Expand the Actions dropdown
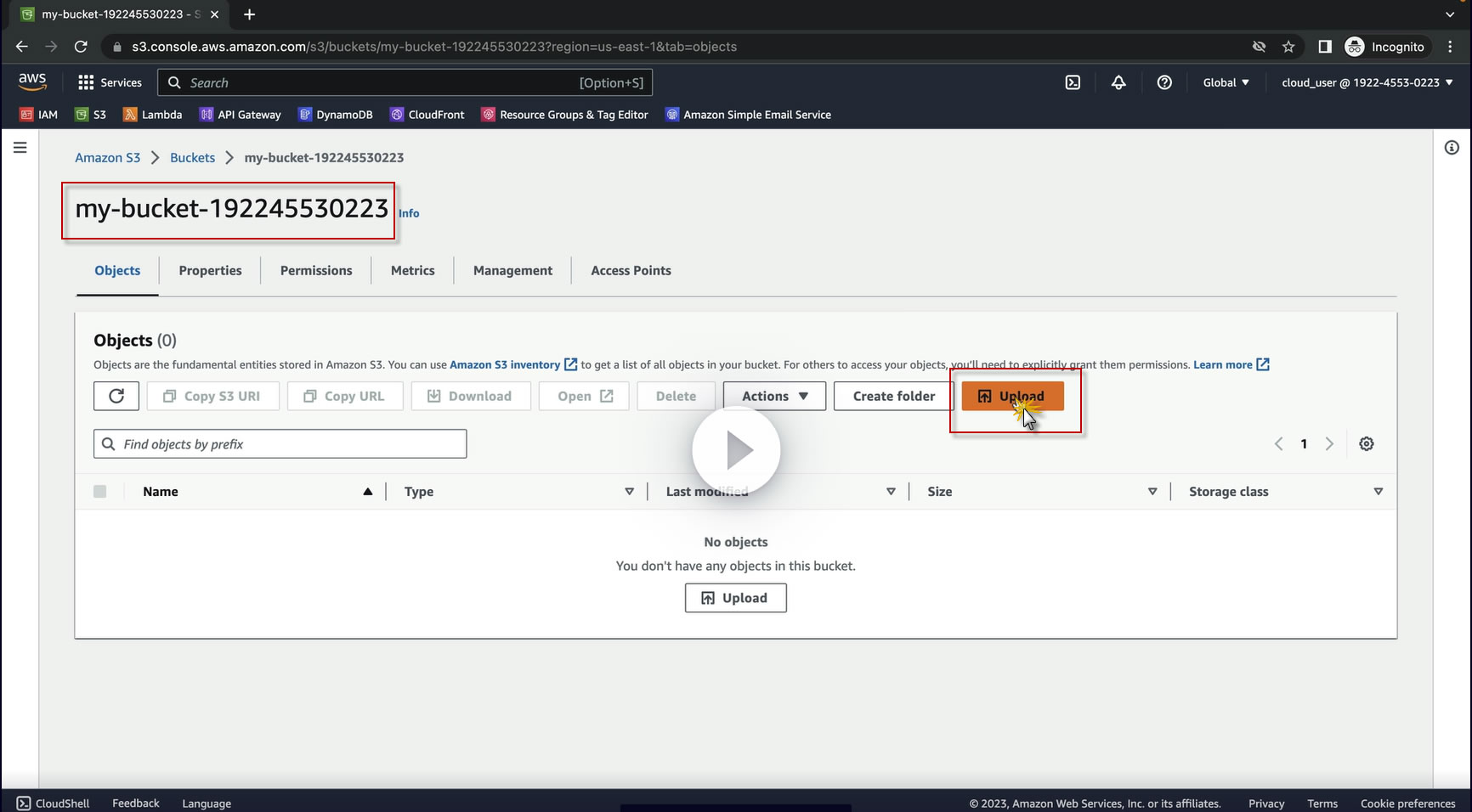Viewport: 1472px width, 812px height. tap(774, 396)
